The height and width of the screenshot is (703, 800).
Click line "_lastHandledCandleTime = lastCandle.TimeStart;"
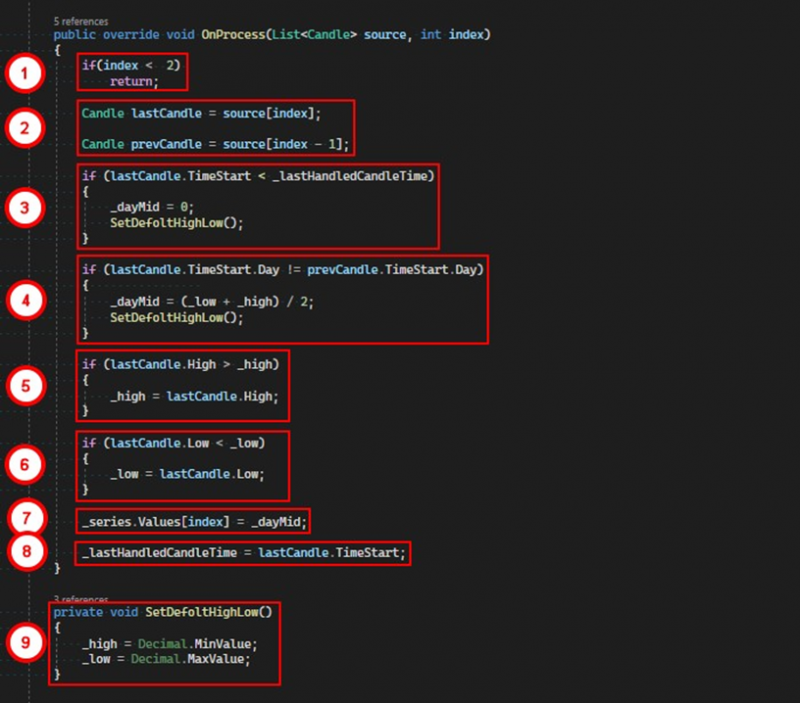coord(243,553)
